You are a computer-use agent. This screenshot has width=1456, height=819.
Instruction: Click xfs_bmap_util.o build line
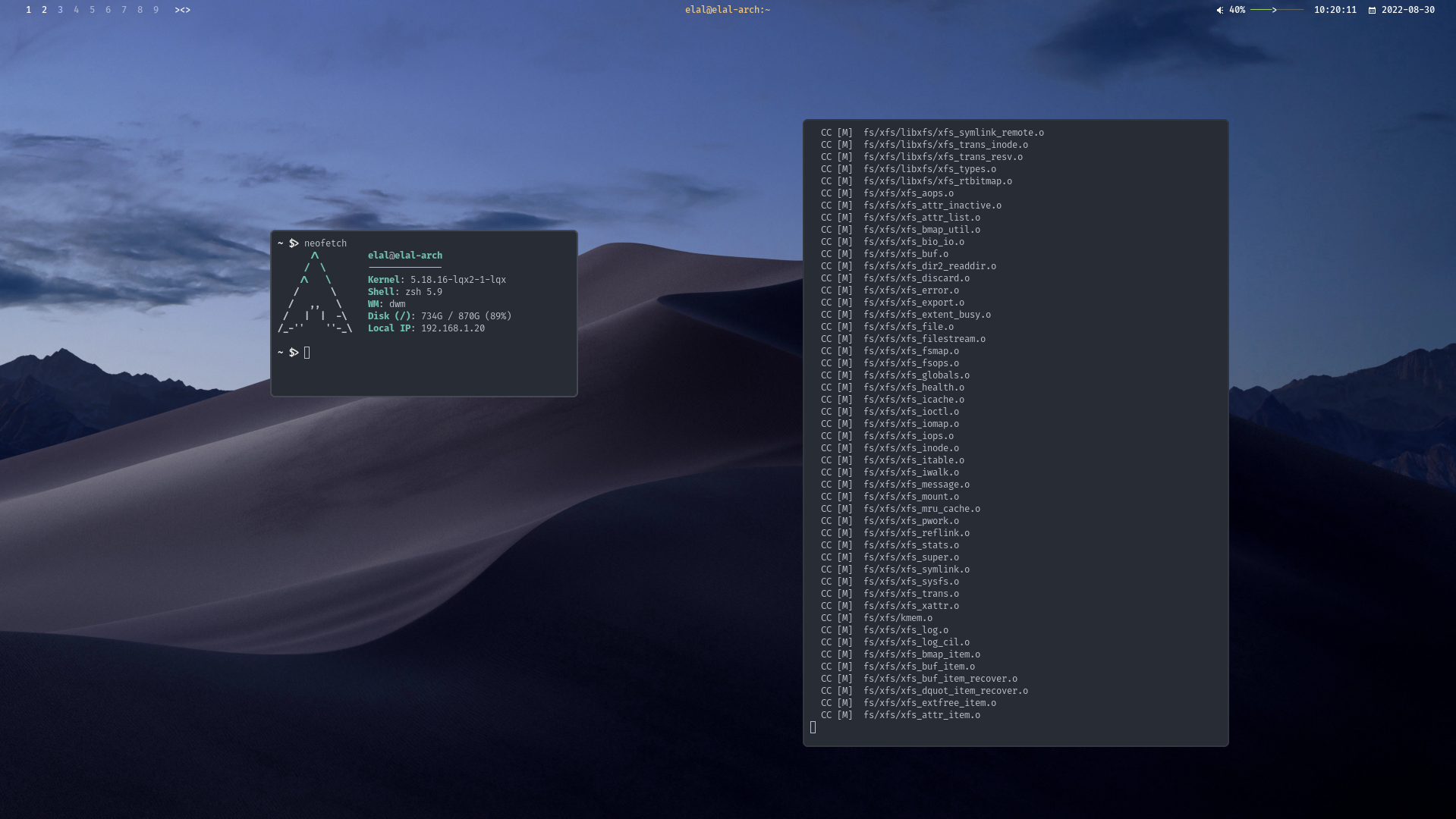(900, 230)
